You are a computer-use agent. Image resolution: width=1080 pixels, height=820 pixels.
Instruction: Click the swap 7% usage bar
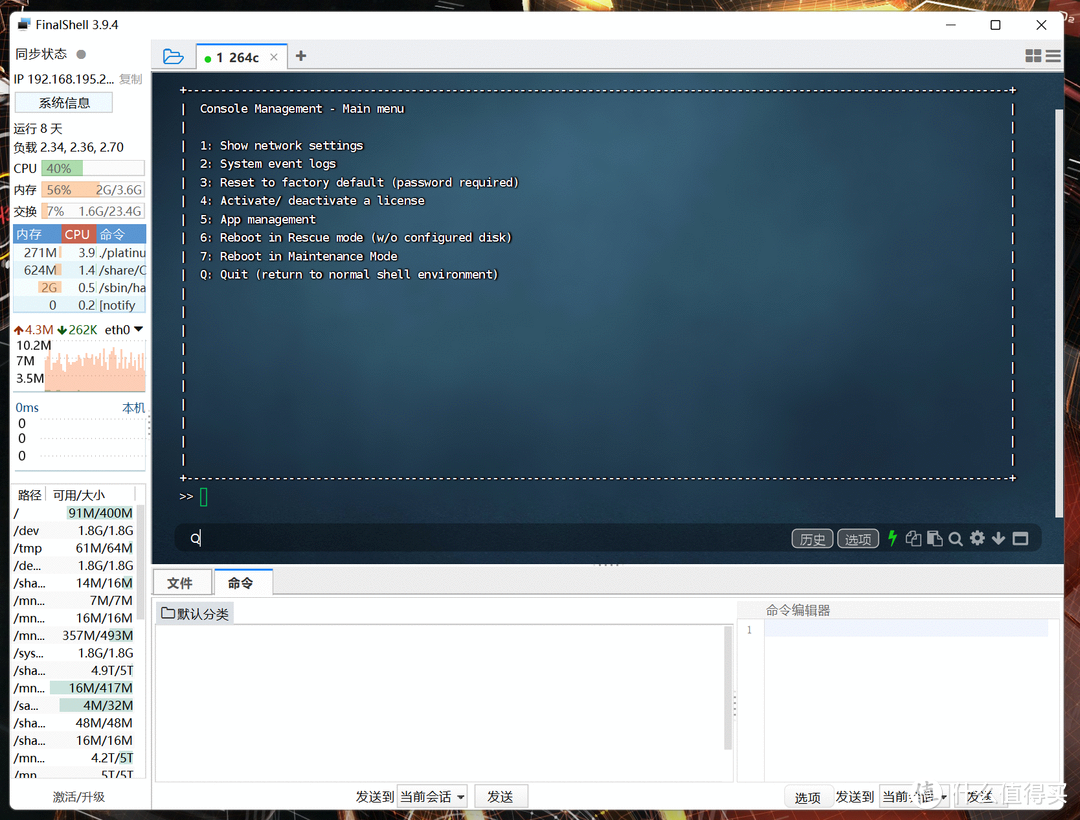pyautogui.click(x=92, y=211)
